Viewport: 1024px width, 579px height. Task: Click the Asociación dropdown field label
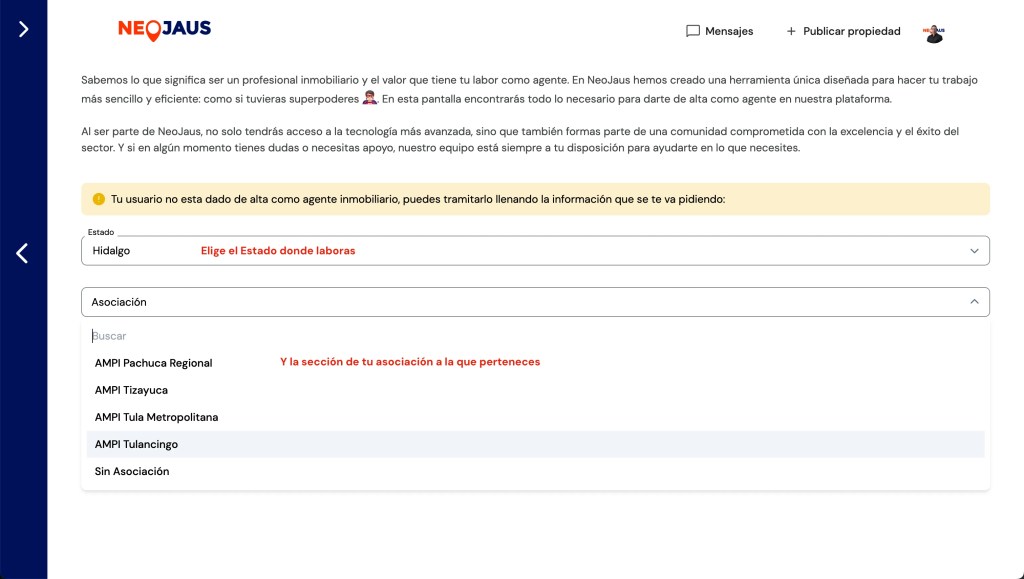119,302
